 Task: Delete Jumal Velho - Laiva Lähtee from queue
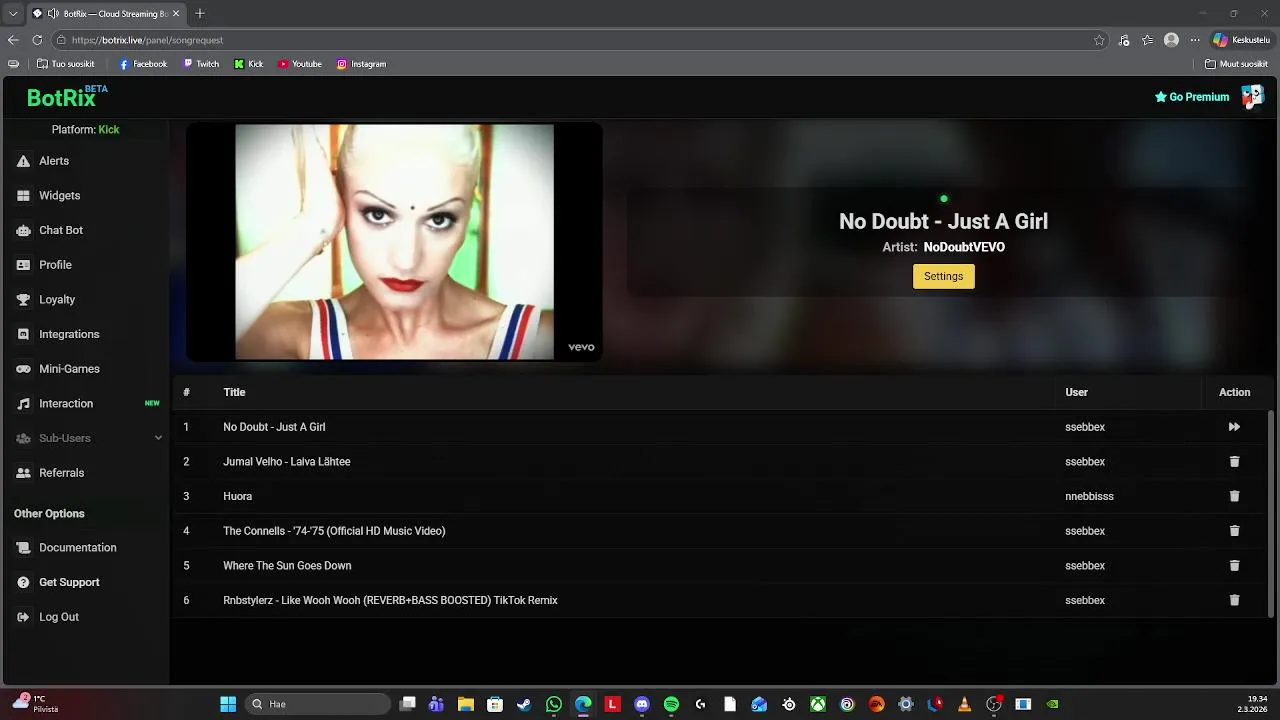pos(1234,462)
